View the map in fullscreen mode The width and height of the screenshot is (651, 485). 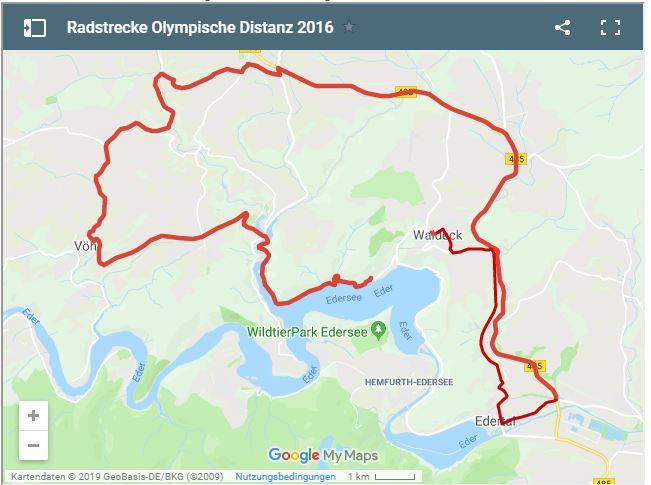click(x=610, y=28)
